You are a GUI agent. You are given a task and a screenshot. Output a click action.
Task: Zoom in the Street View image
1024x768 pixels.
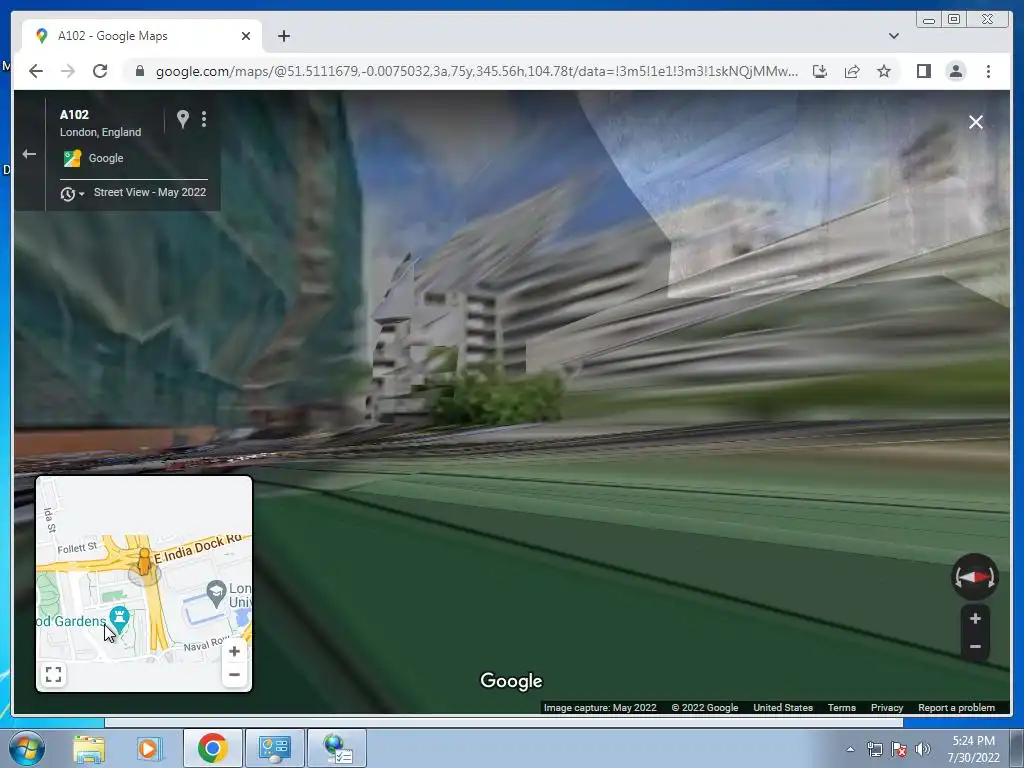click(x=975, y=618)
